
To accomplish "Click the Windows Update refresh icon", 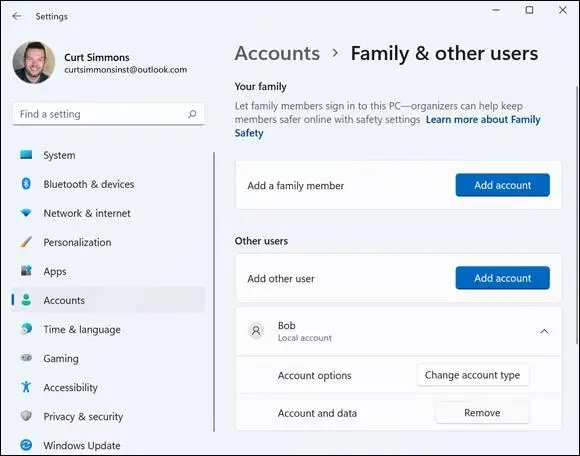I will tap(26, 445).
